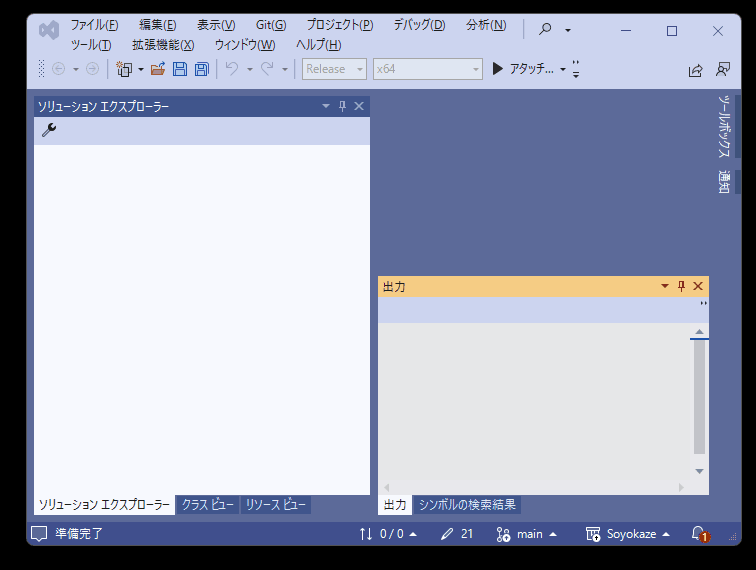756x570 pixels.
Task: Select the 出力 bottom tab
Action: tap(395, 505)
